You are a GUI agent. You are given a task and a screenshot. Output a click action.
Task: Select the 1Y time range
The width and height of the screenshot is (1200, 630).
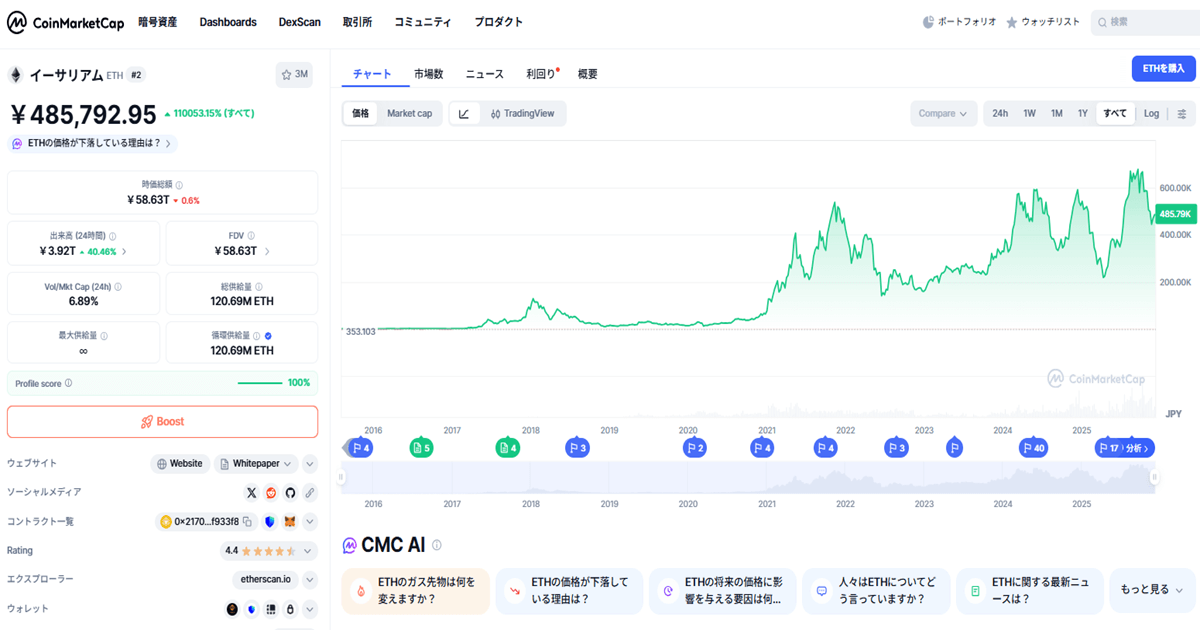pyautogui.click(x=1082, y=114)
